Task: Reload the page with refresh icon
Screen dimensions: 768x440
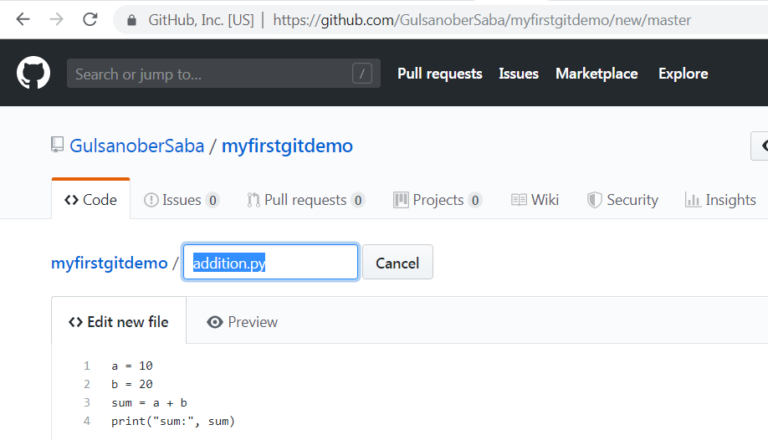Action: point(90,20)
